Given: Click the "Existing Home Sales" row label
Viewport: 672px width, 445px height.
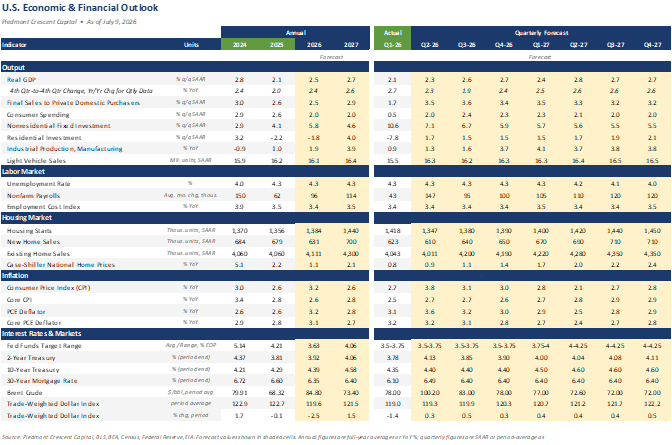Looking at the screenshot, I should (x=38, y=254).
